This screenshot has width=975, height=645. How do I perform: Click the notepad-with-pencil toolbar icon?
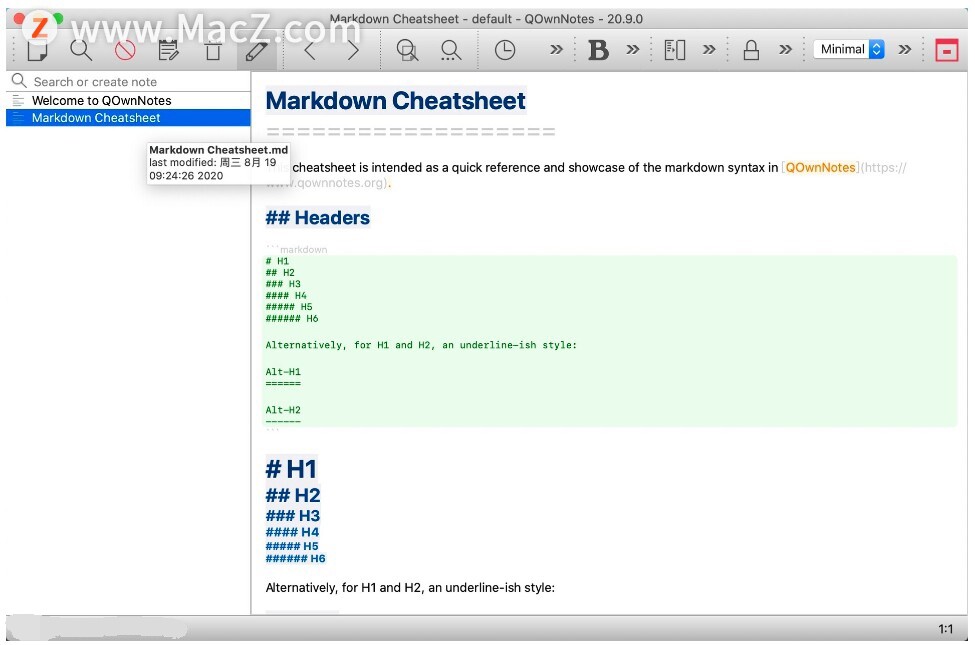(169, 50)
